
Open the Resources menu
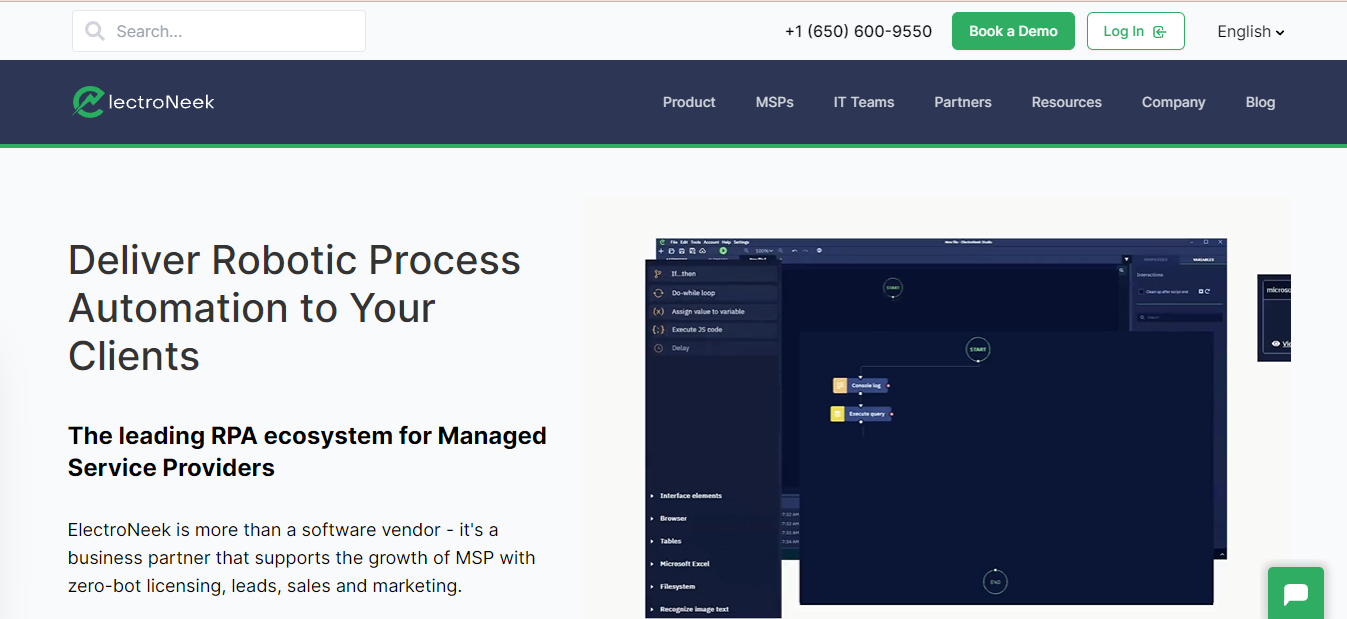pyautogui.click(x=1067, y=102)
